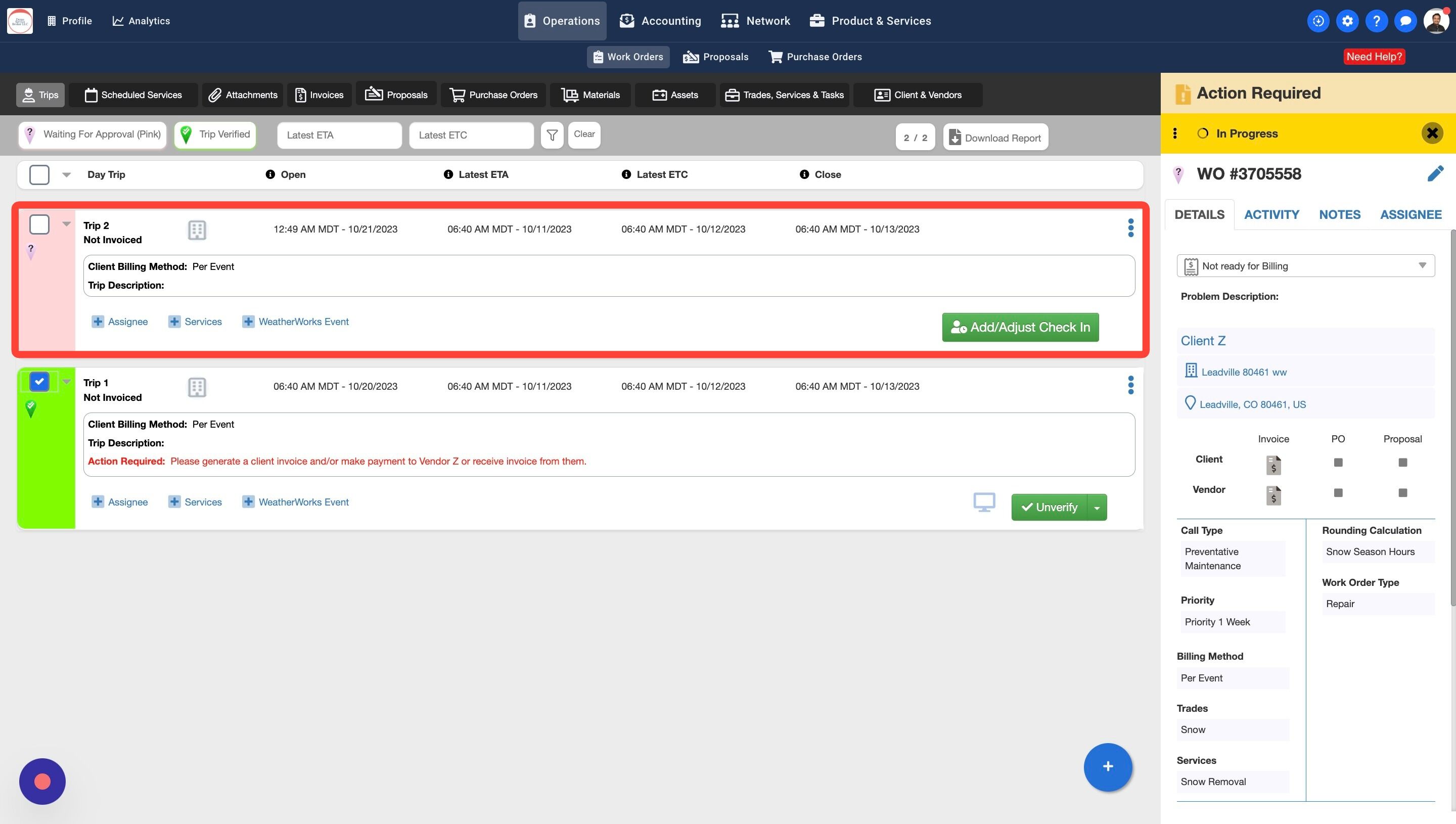The width and height of the screenshot is (1456, 824).
Task: Toggle the select-all Day Trip checkbox
Action: (x=39, y=175)
